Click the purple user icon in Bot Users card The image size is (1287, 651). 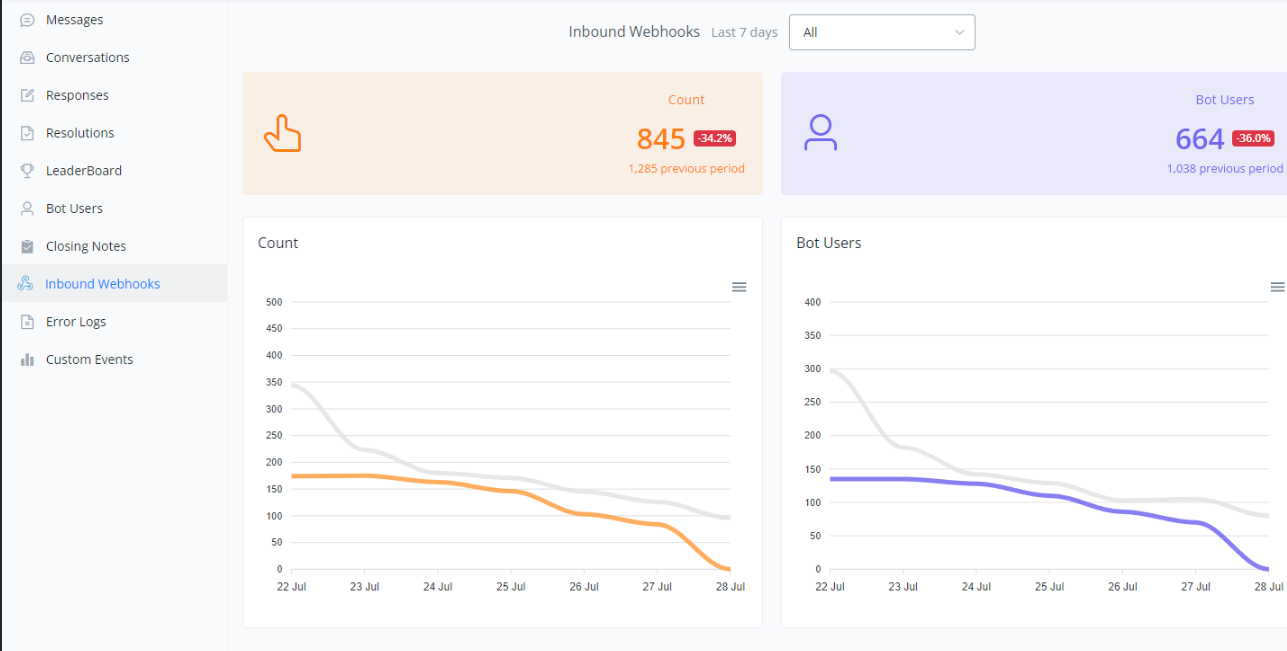click(x=820, y=133)
